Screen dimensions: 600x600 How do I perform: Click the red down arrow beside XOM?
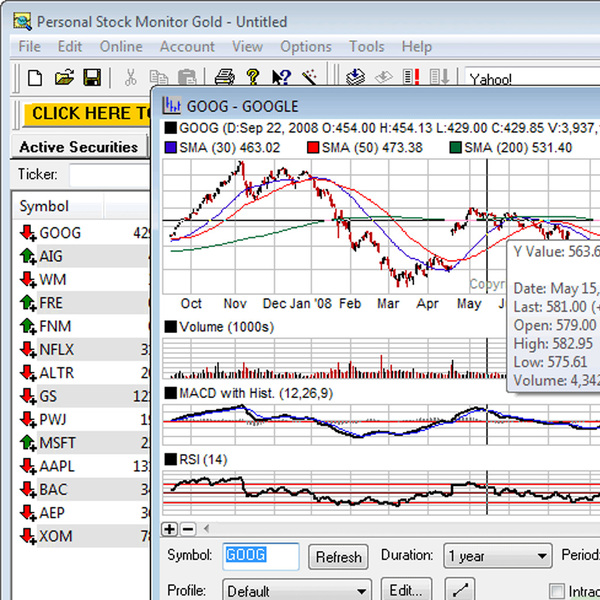pyautogui.click(x=28, y=536)
